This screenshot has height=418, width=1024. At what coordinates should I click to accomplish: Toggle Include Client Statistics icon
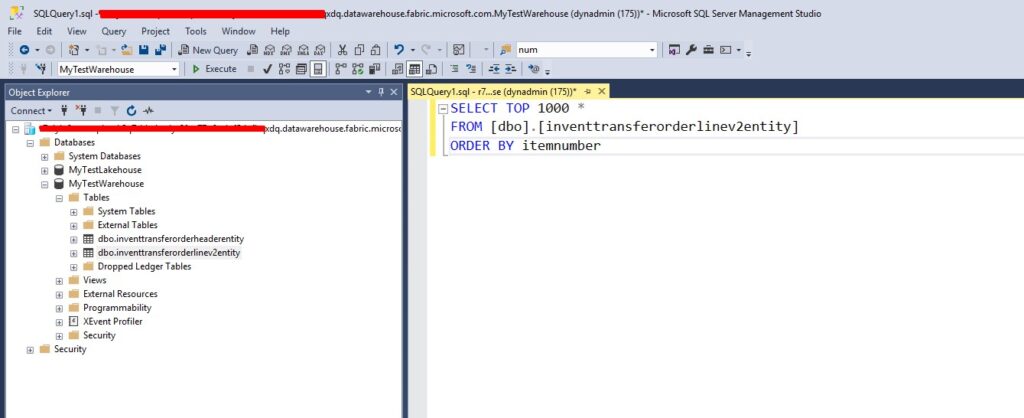point(374,69)
